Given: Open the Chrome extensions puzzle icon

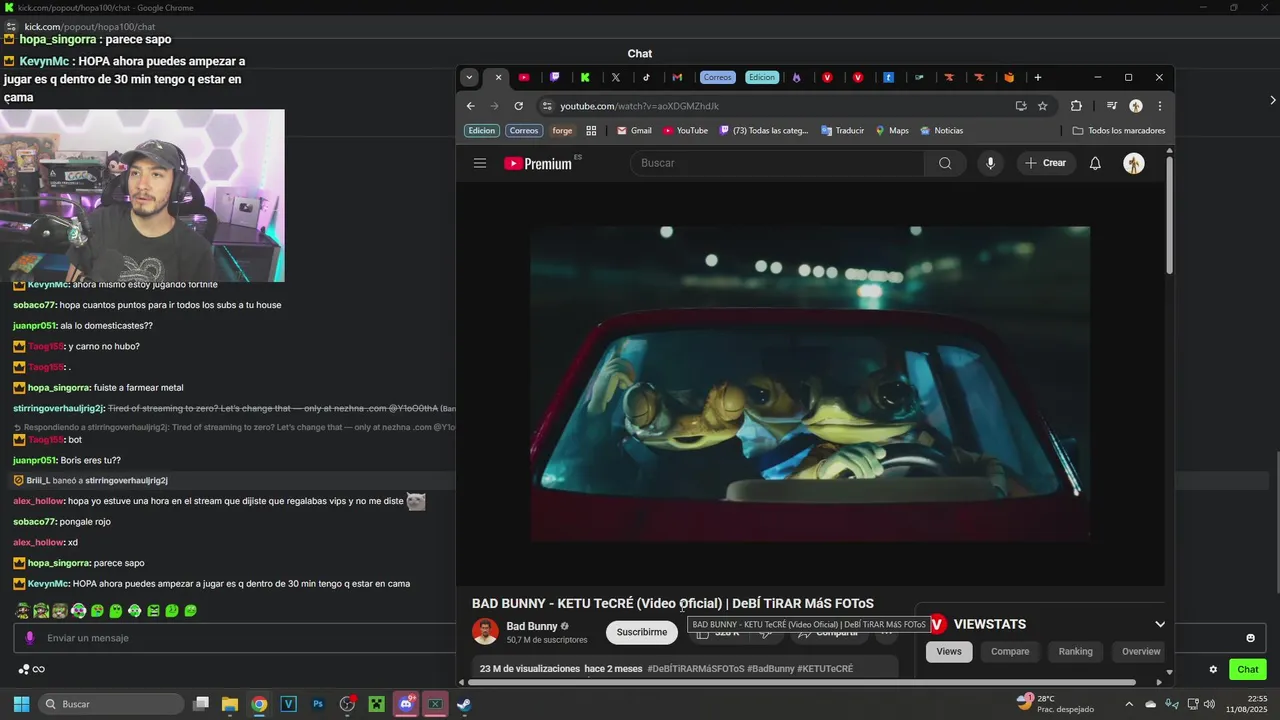Looking at the screenshot, I should [1076, 106].
